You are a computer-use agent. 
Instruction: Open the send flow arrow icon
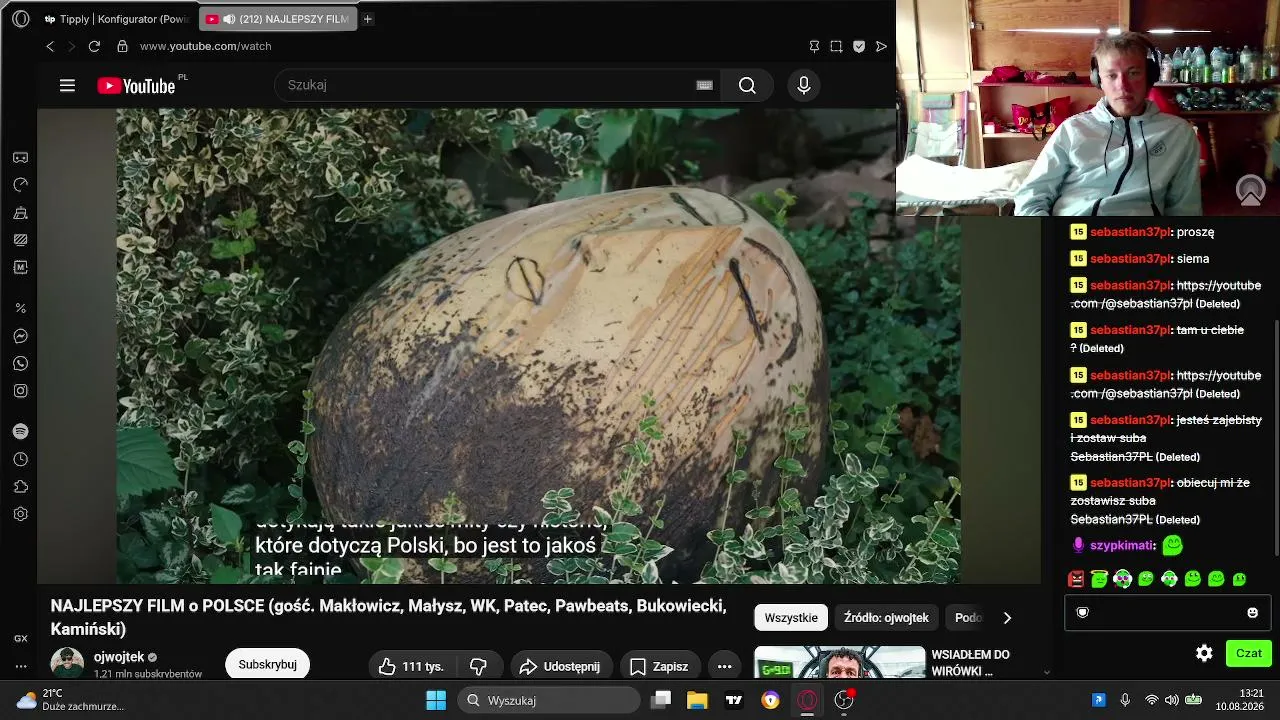point(881,46)
